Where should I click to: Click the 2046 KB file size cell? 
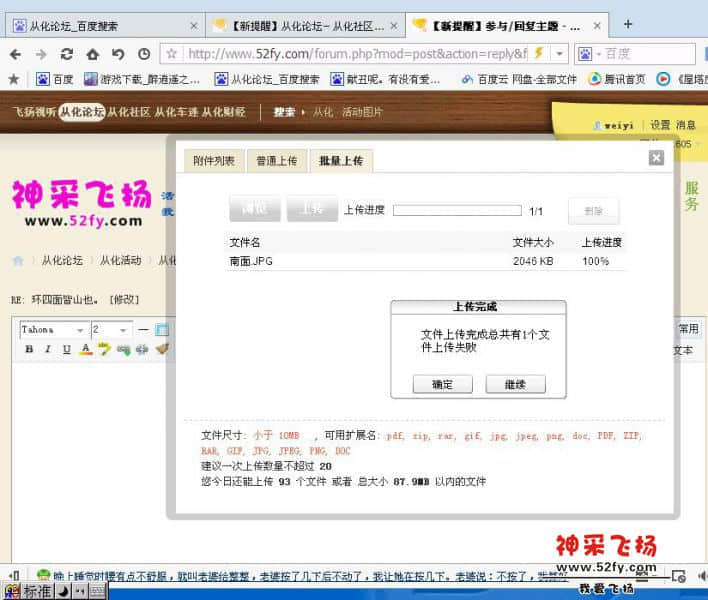[x=533, y=261]
